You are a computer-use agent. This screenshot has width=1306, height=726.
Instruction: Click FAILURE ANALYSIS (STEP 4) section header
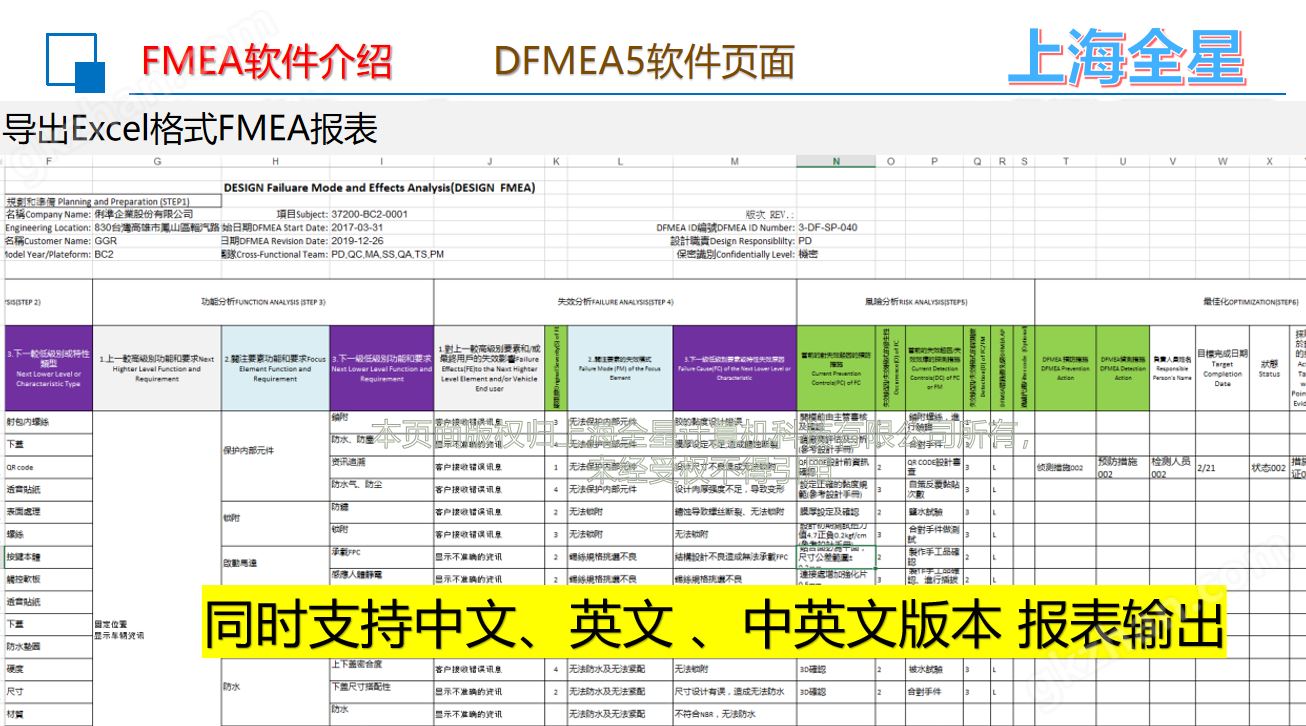615,301
